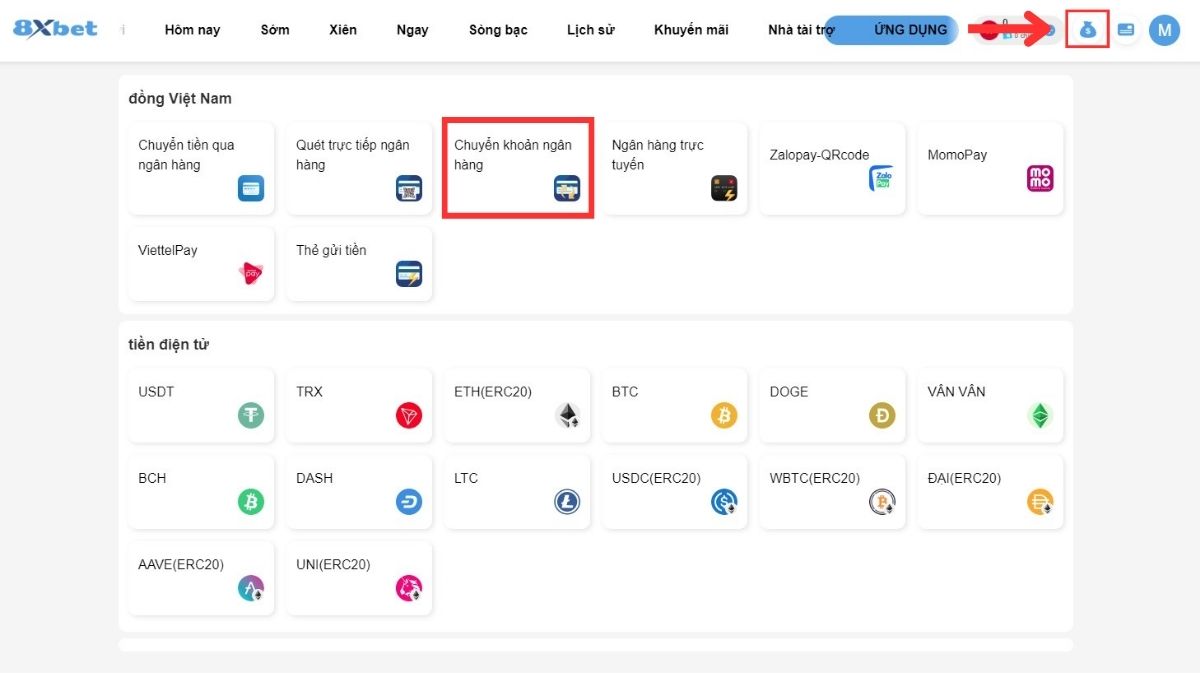1200x673 pixels.
Task: Go to the Xiên menu item
Action: 343,30
